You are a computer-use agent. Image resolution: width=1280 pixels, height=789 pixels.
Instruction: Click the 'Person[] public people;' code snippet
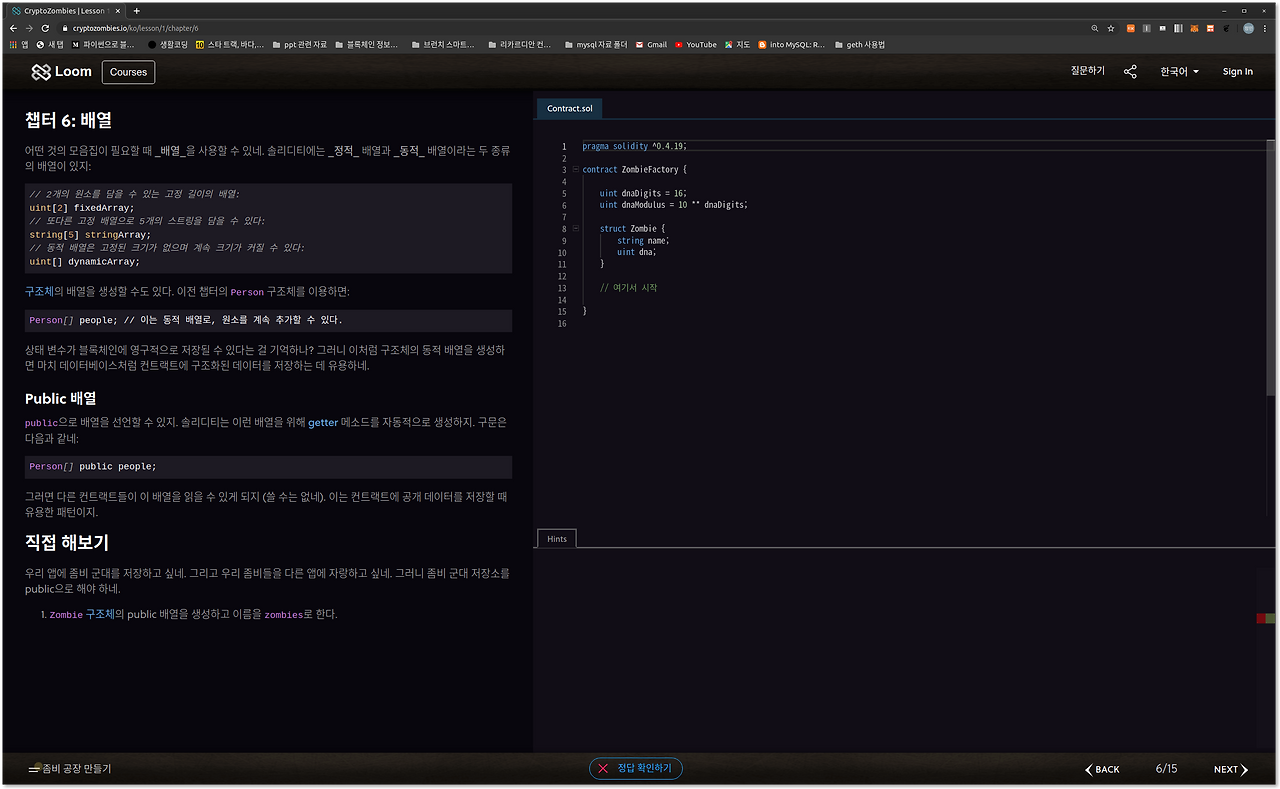click(x=93, y=467)
